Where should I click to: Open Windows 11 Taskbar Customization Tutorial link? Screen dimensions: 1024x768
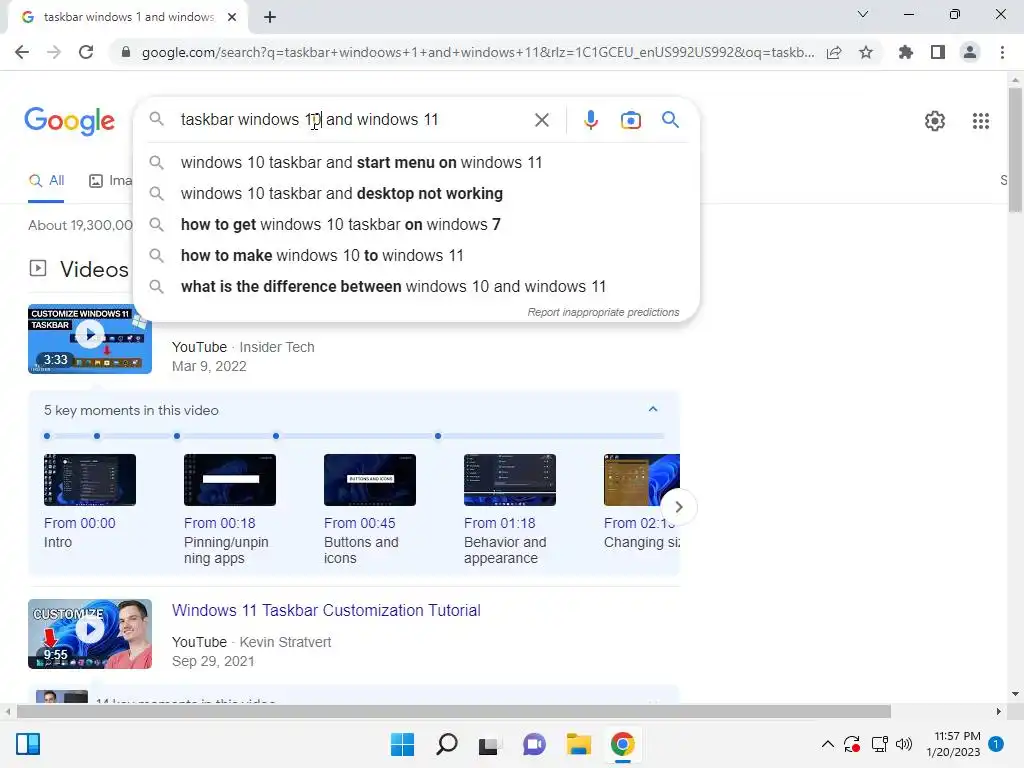pos(326,611)
